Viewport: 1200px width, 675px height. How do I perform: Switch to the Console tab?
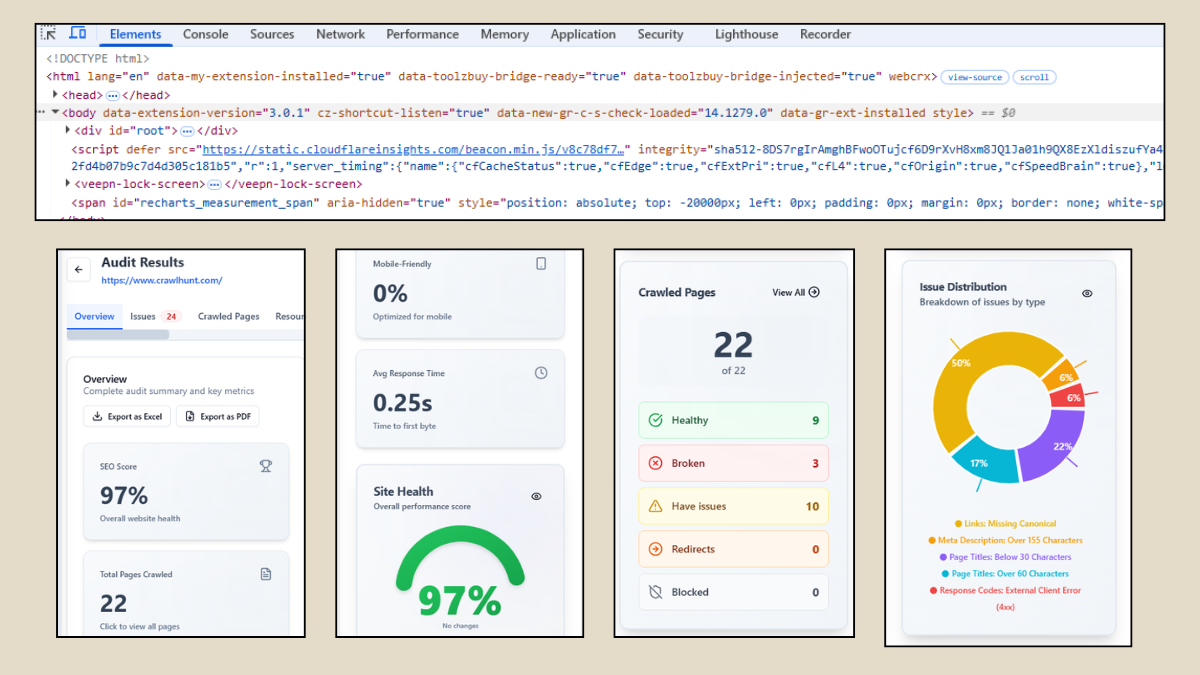[206, 34]
